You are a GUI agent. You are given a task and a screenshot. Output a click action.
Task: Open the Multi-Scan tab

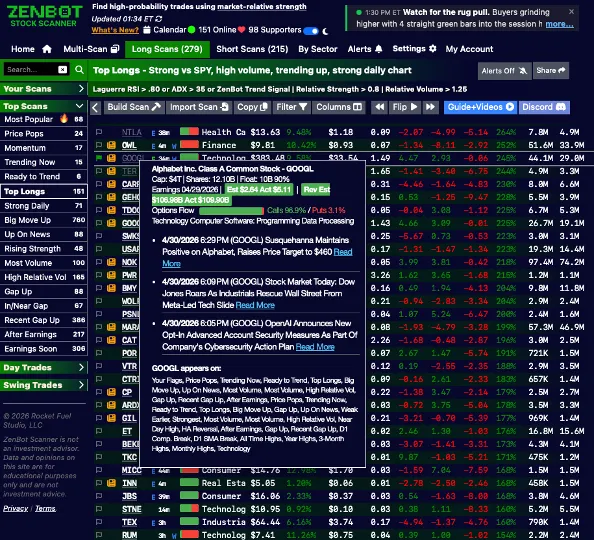coord(91,49)
